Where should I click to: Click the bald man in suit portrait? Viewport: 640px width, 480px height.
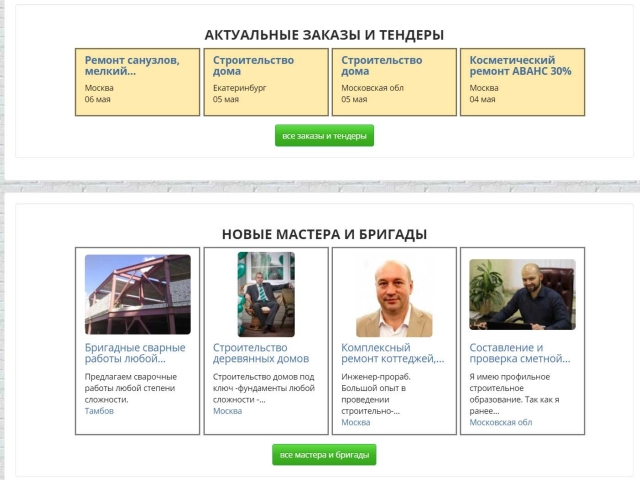(394, 297)
